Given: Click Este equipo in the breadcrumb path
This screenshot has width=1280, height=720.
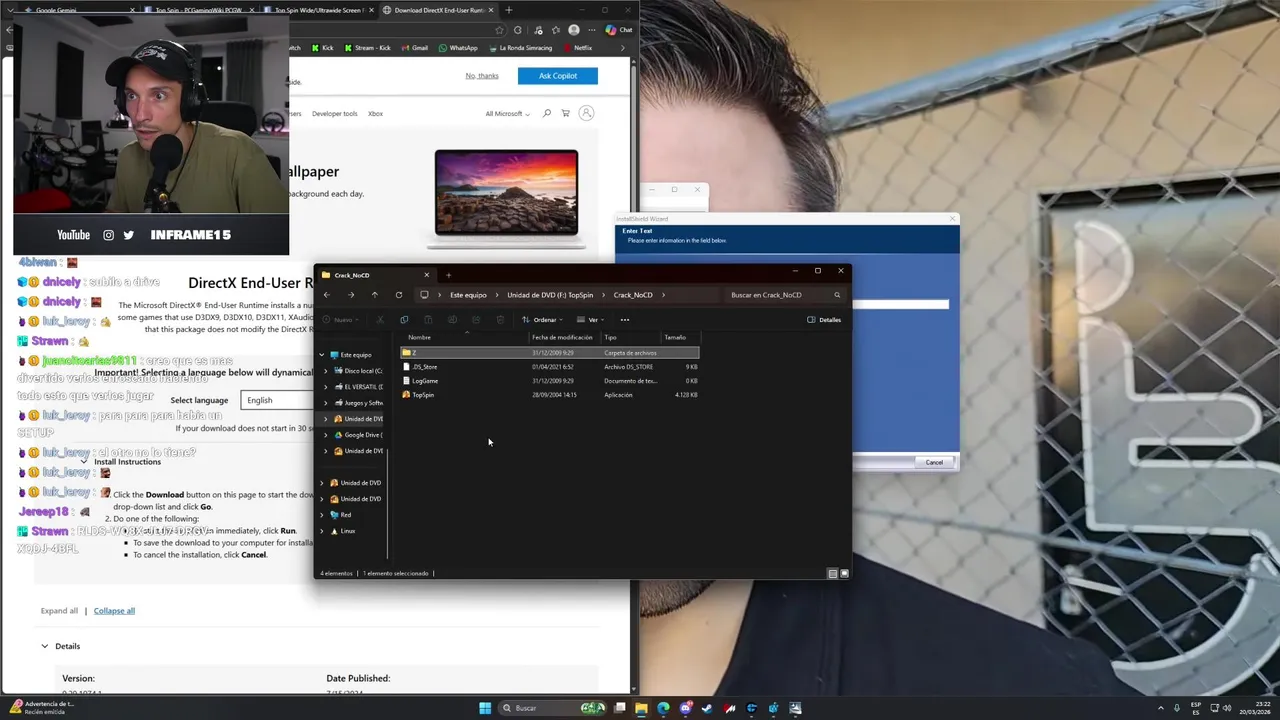Looking at the screenshot, I should (468, 295).
